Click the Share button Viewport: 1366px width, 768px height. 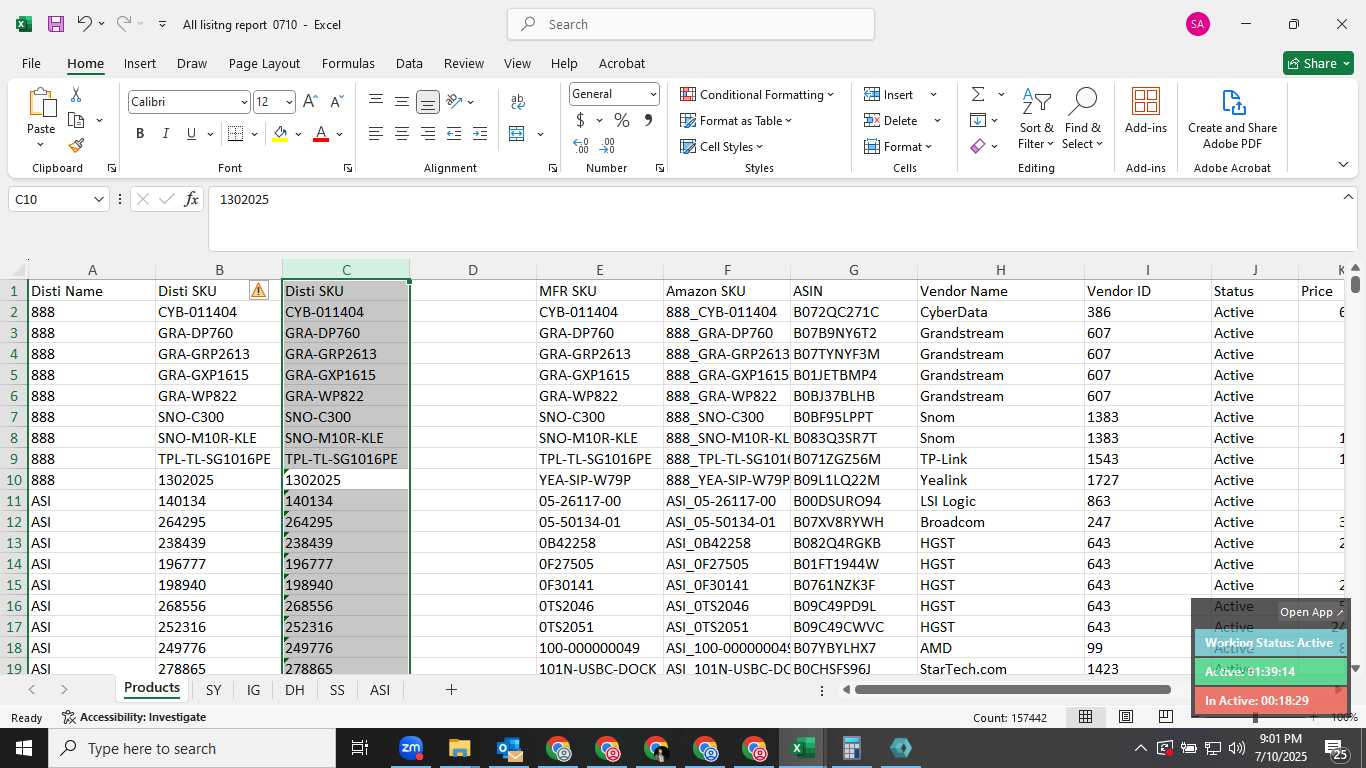(x=1318, y=63)
